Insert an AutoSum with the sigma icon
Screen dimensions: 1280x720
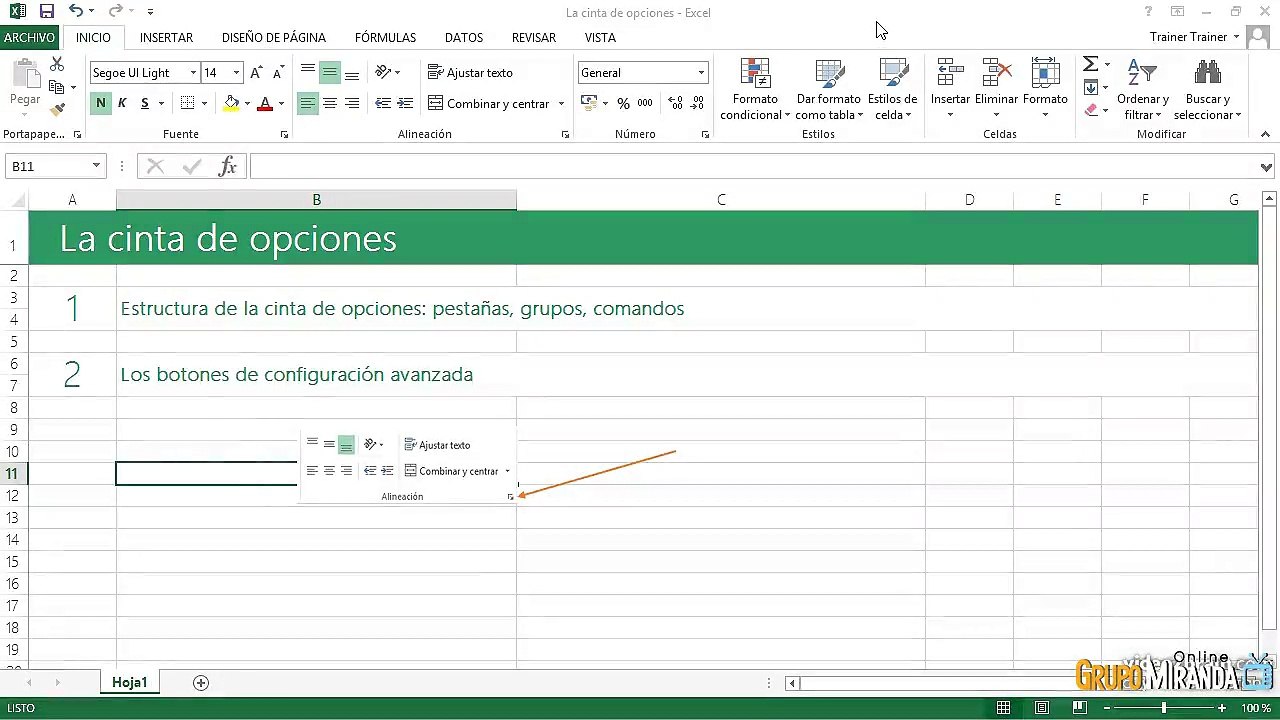tap(1091, 64)
